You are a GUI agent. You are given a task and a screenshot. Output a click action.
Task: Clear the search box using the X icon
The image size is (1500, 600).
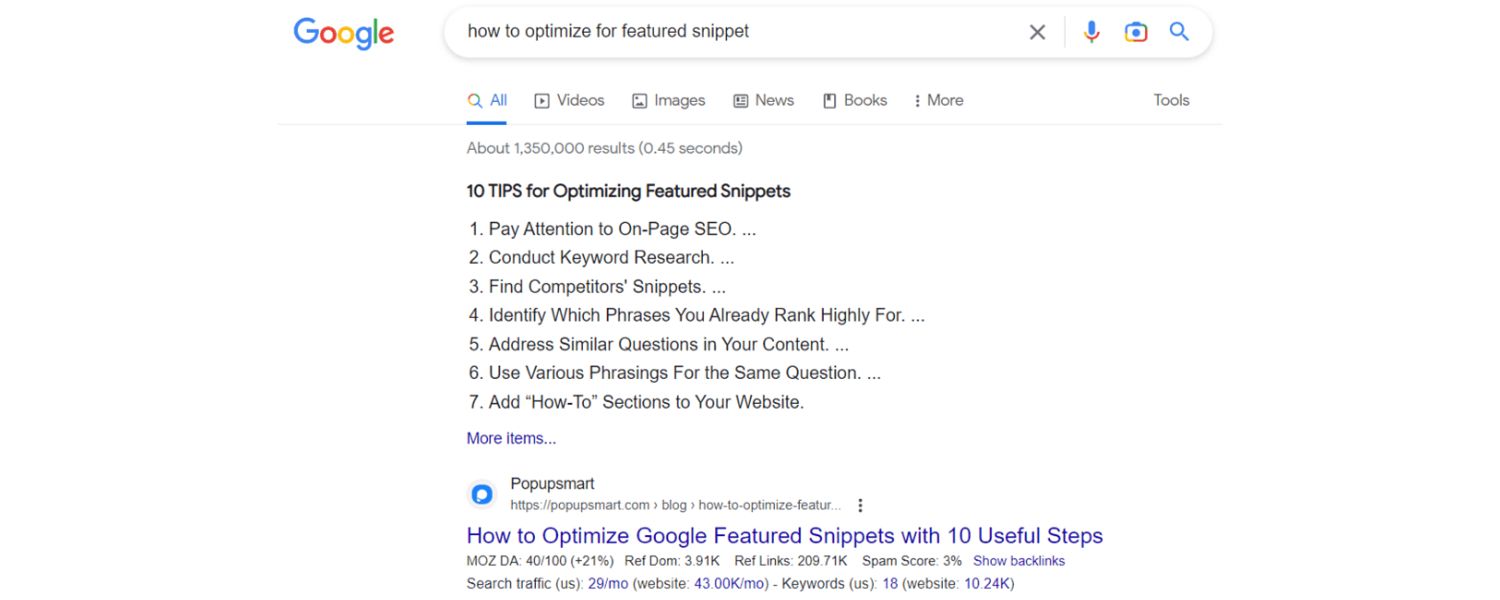[1037, 31]
